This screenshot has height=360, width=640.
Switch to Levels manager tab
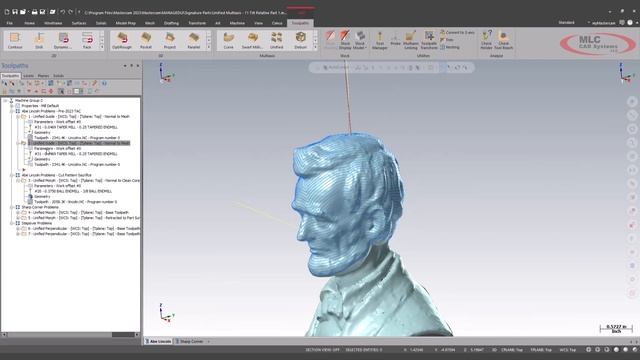(29, 76)
